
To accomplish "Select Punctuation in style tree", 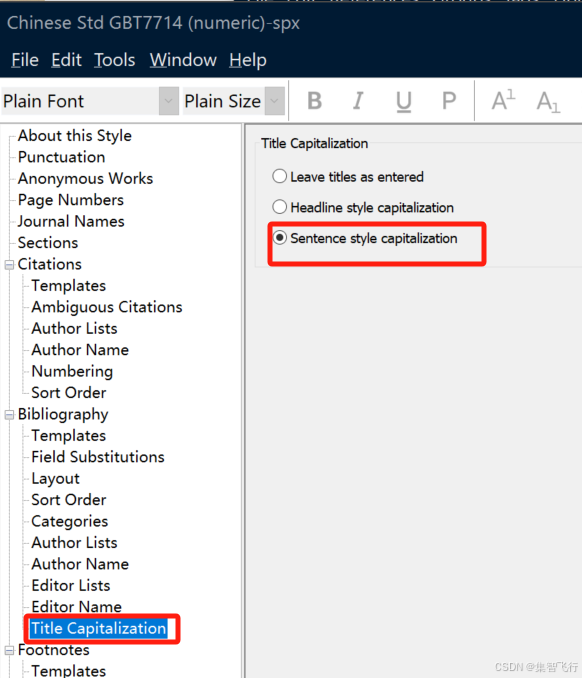I will (x=61, y=157).
